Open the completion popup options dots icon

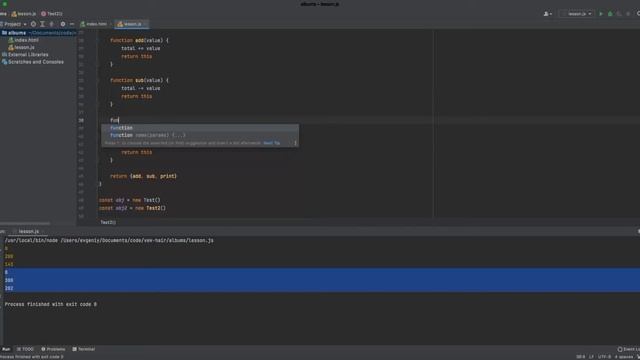coord(295,143)
